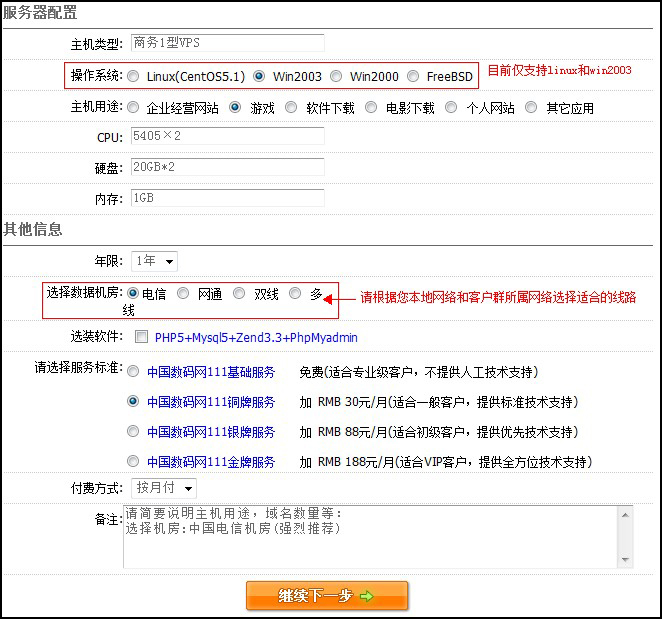662x619 pixels.
Task: Select 软件下载 host purpose radio
Action: [x=292, y=108]
